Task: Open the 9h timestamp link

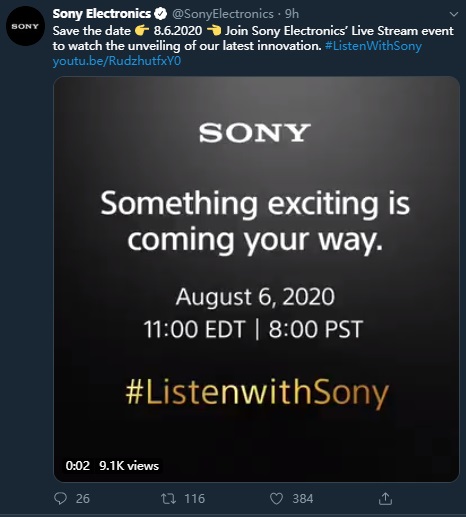Action: (x=292, y=14)
